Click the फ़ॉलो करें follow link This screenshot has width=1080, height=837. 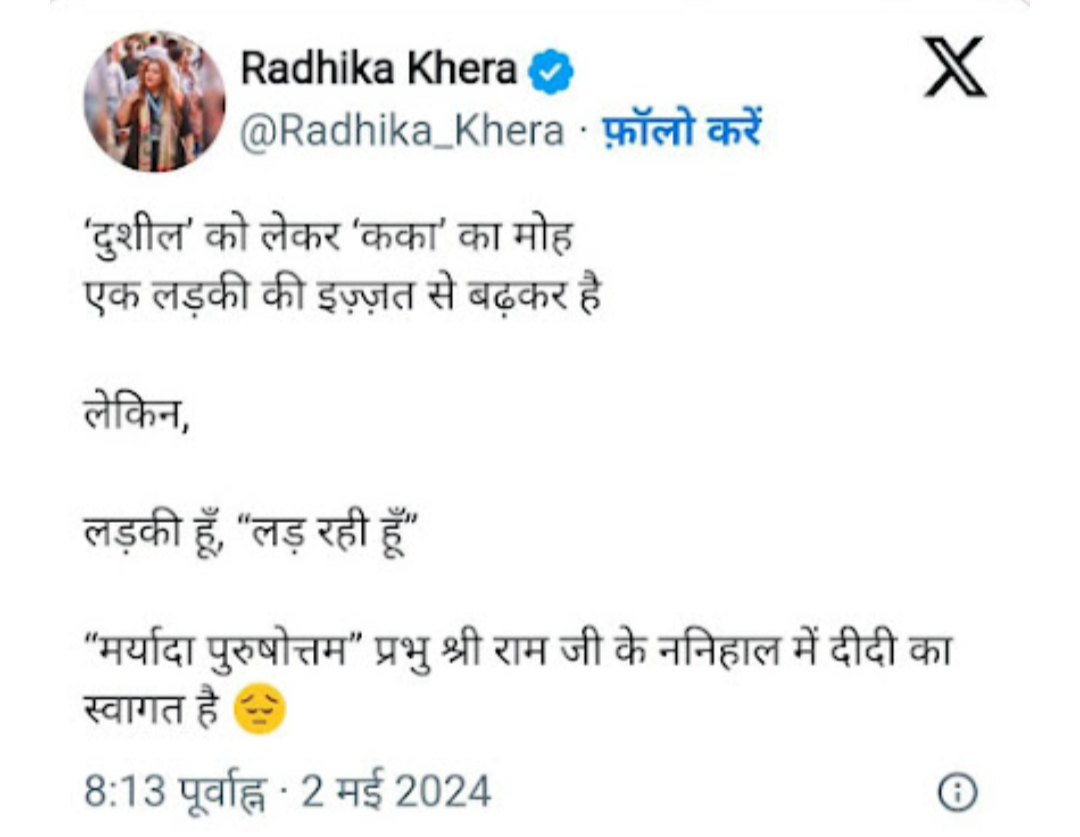(681, 131)
